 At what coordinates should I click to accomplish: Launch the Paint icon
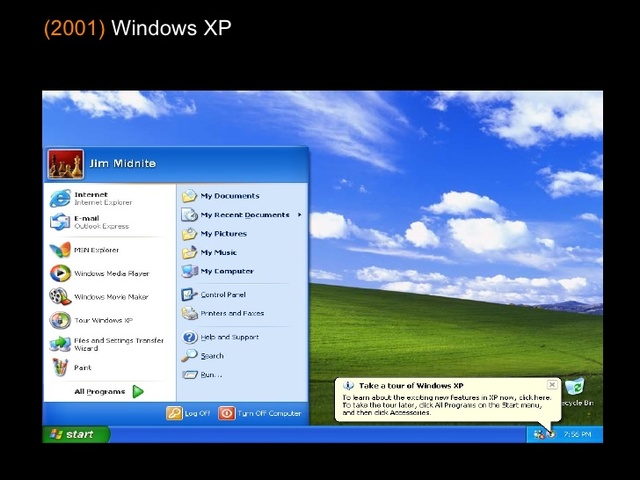click(x=60, y=367)
